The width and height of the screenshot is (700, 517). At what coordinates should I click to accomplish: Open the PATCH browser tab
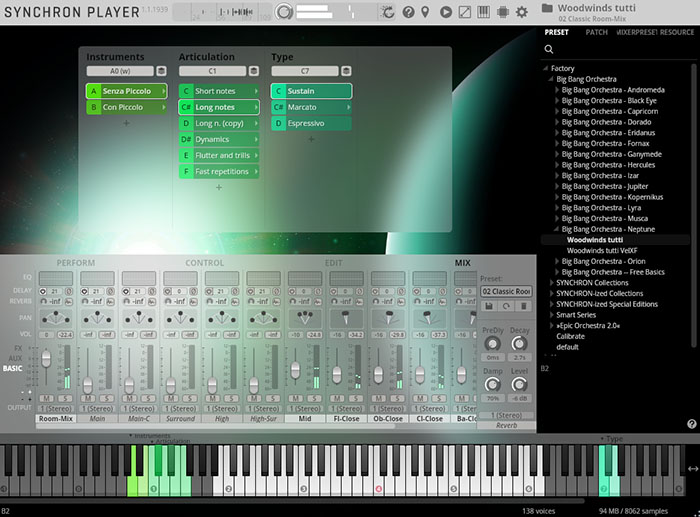(596, 32)
